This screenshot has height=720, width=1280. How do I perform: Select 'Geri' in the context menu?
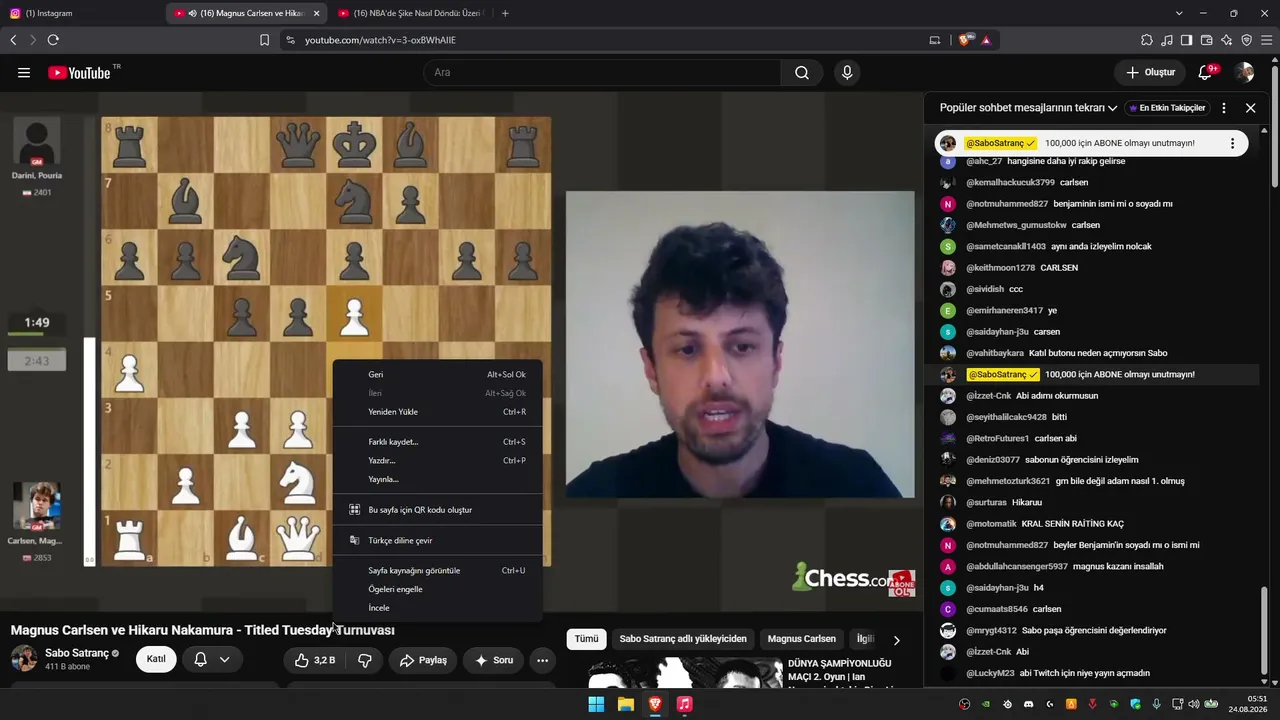coord(438,374)
